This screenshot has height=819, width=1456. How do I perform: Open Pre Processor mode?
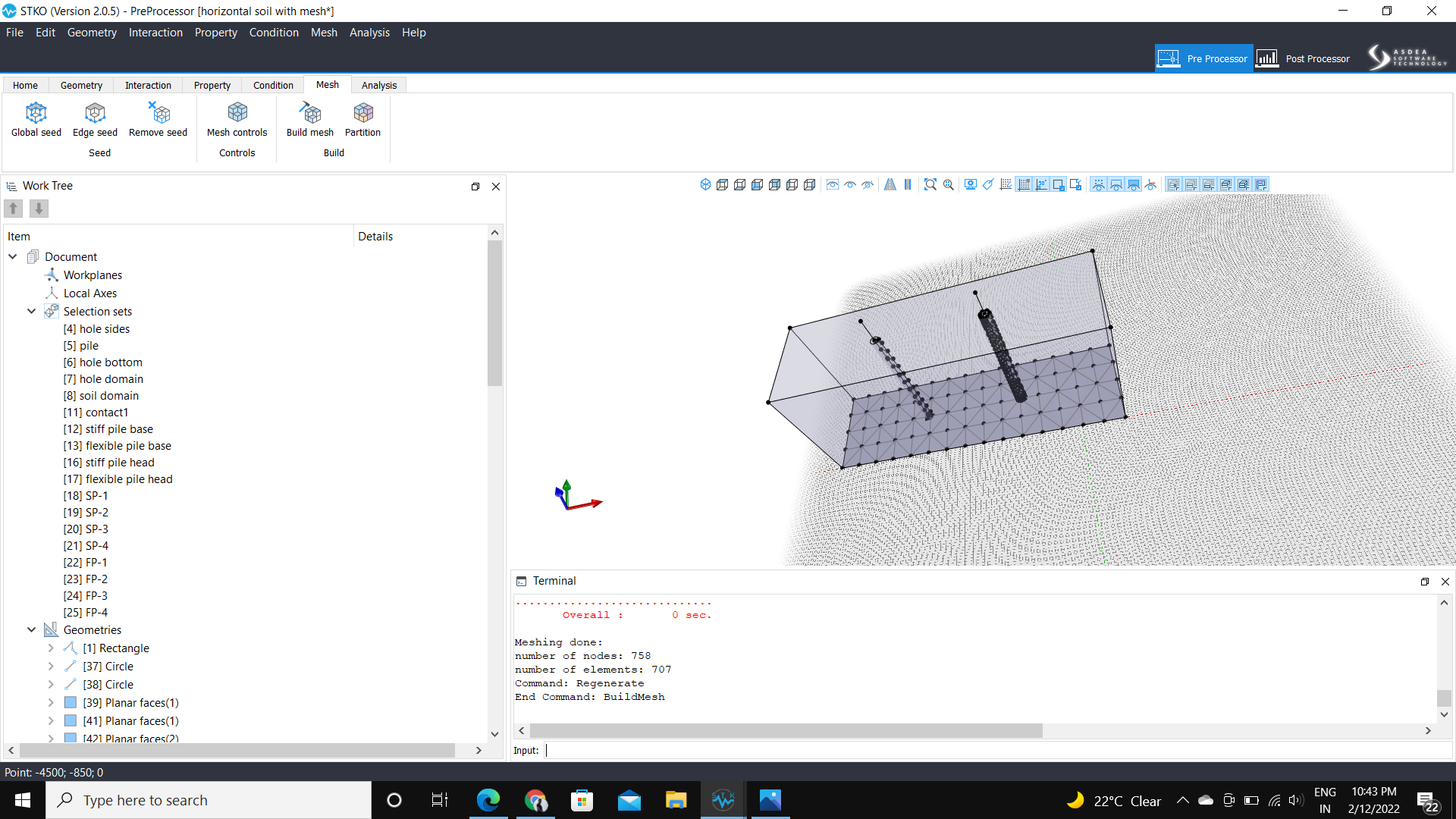pyautogui.click(x=1203, y=58)
